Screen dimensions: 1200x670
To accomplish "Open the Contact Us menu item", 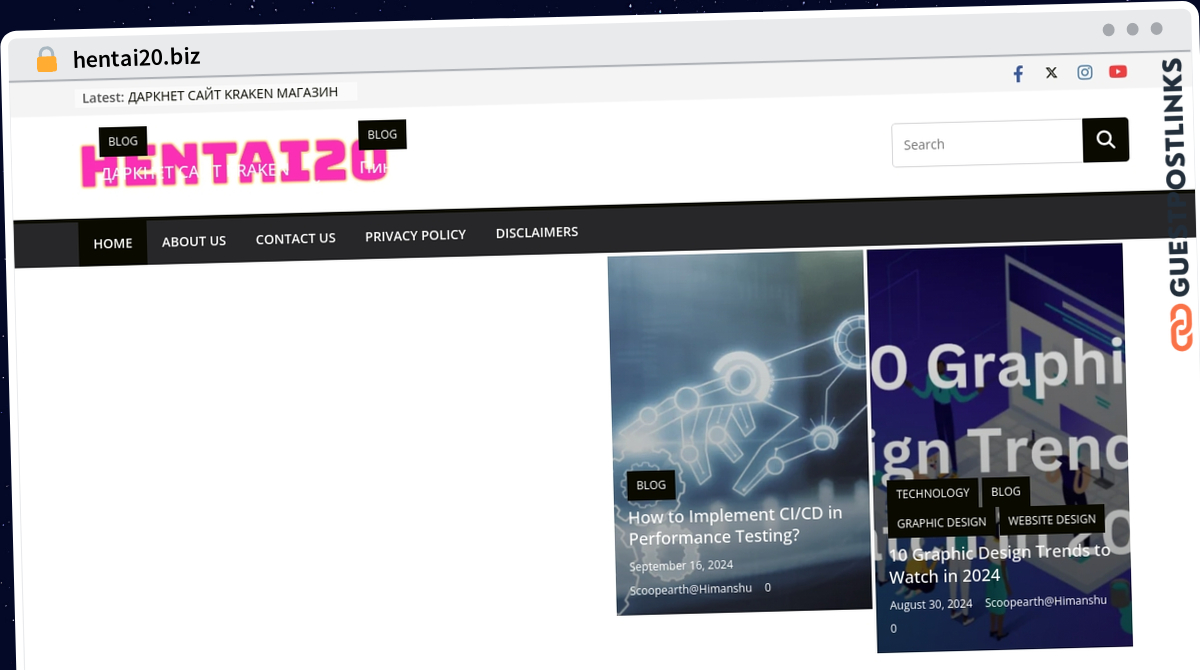I will click(x=296, y=238).
